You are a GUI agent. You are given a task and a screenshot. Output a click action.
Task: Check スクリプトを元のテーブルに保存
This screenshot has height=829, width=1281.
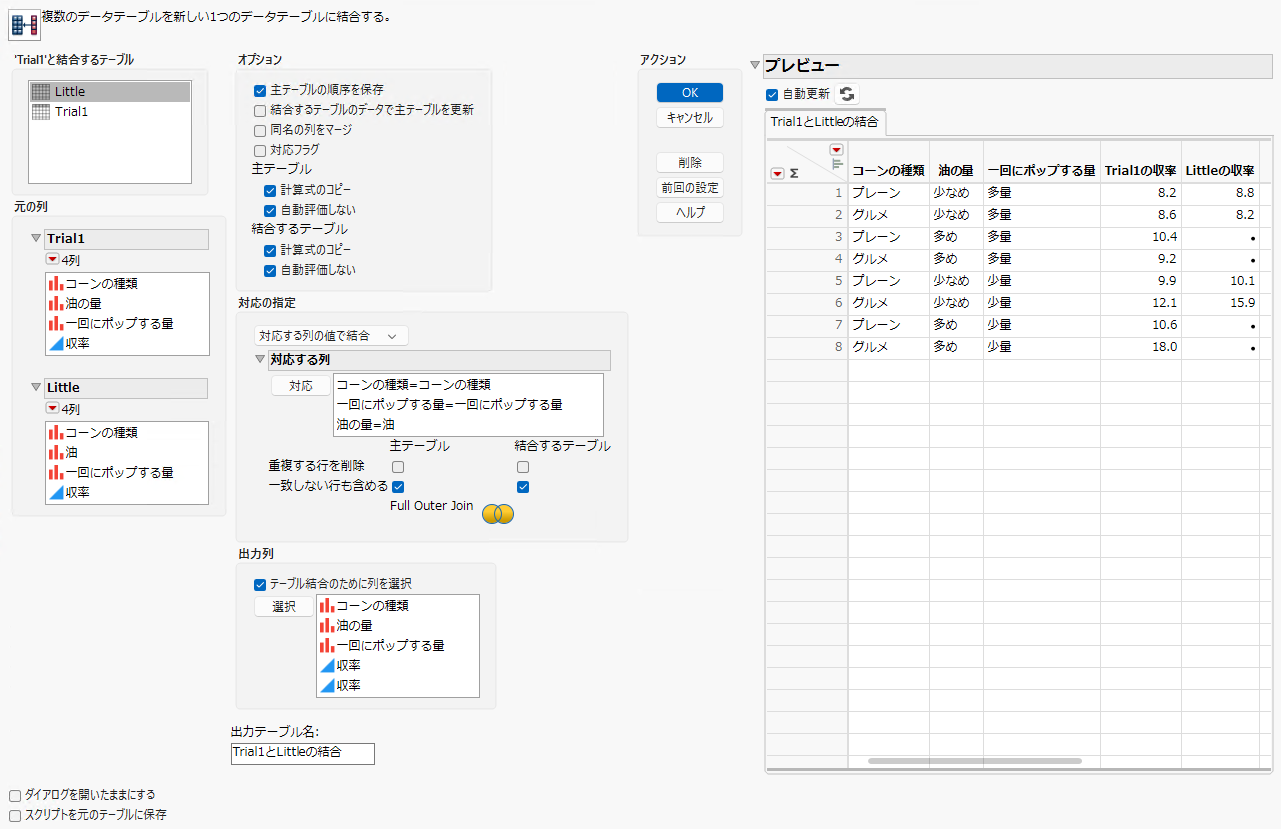pyautogui.click(x=15, y=815)
